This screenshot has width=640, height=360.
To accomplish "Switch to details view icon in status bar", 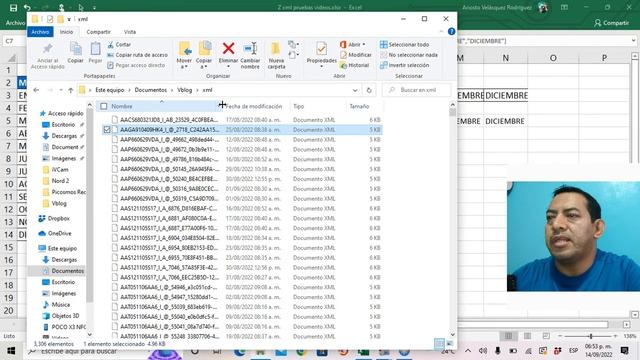I will pos(439,344).
